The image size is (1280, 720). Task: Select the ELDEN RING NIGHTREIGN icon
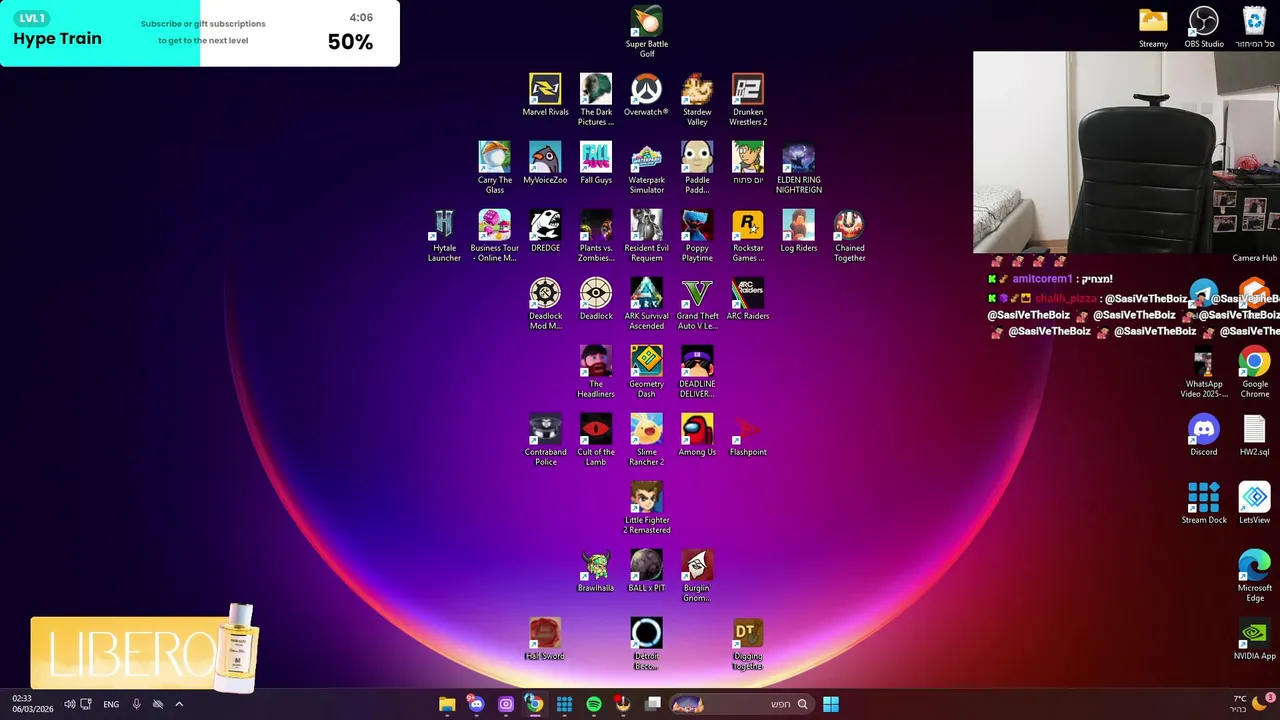point(798,167)
